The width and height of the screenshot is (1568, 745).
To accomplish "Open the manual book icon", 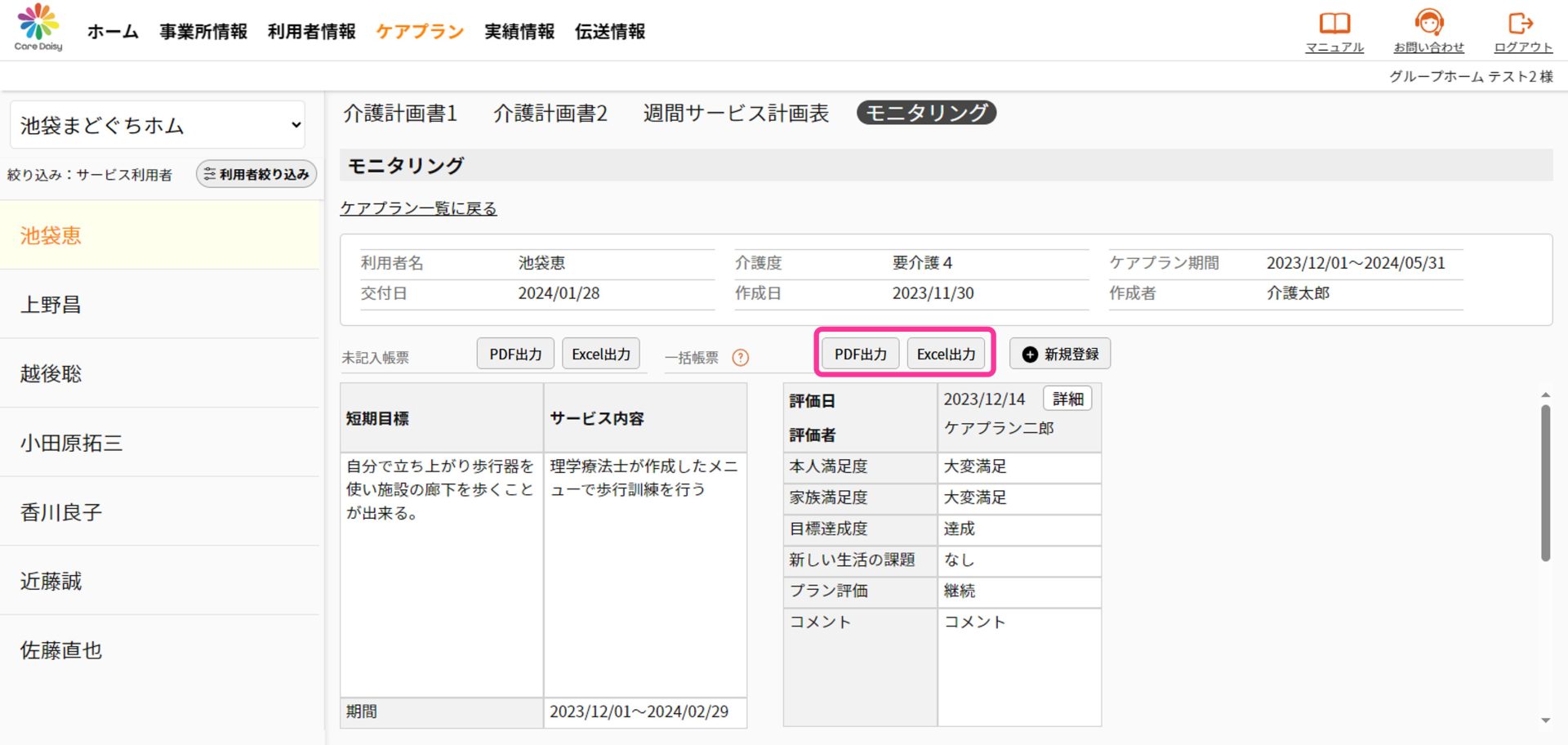I will (1334, 23).
